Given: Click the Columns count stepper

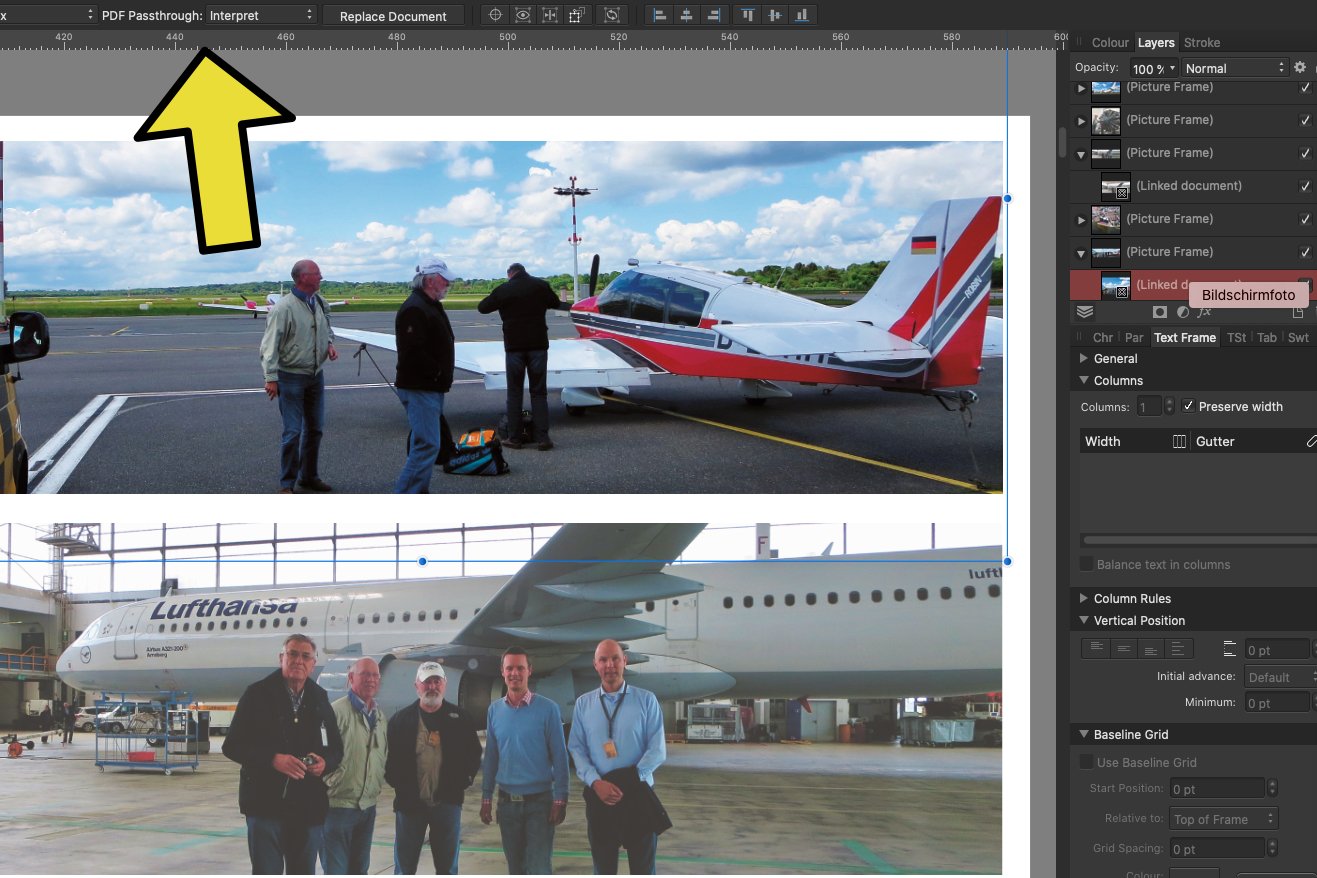Looking at the screenshot, I should tap(1170, 406).
